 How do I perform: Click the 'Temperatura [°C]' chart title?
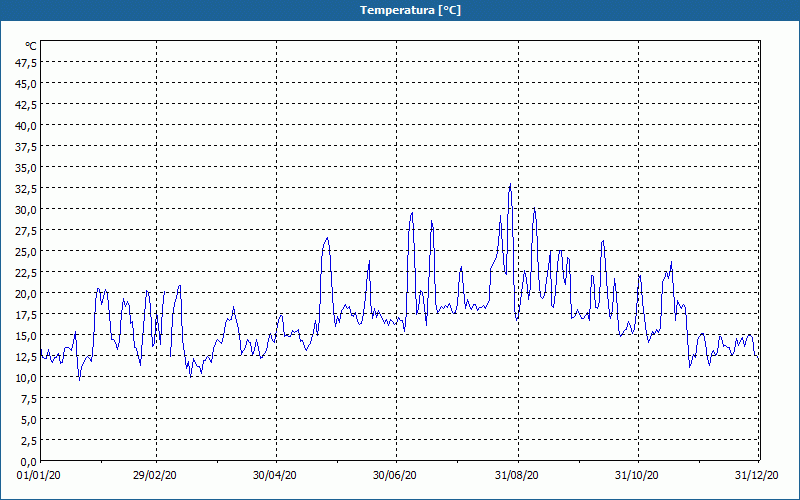pyautogui.click(x=410, y=10)
